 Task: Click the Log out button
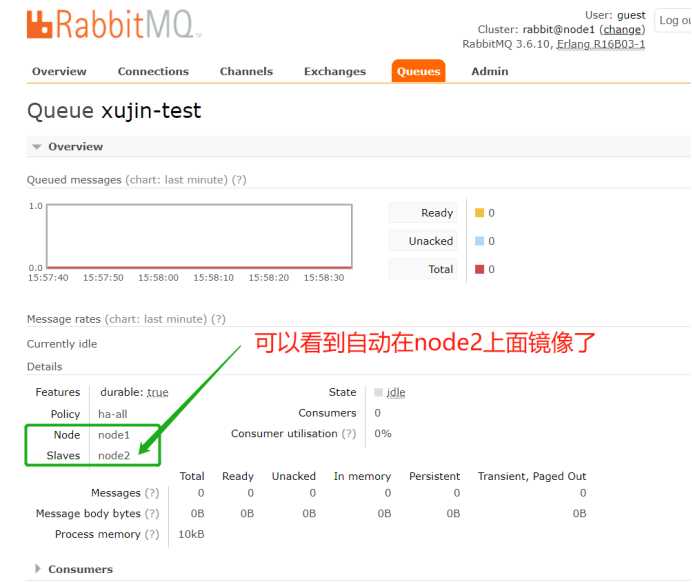(673, 20)
